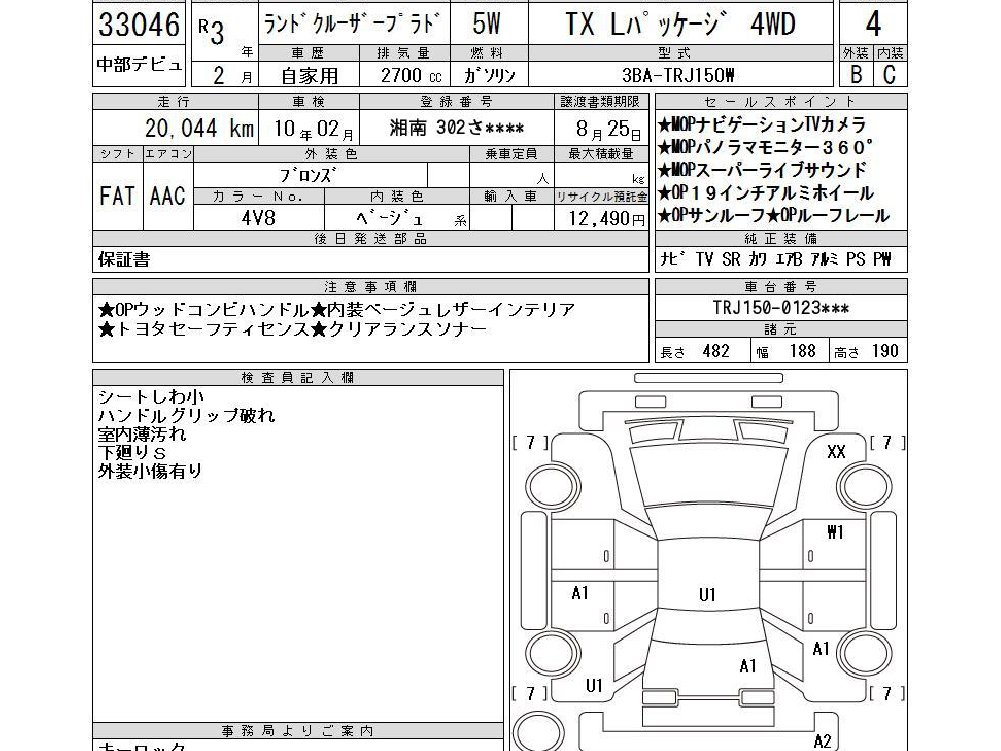This screenshot has height=751, width=1001.
Task: Click the width value 188
Action: click(802, 351)
